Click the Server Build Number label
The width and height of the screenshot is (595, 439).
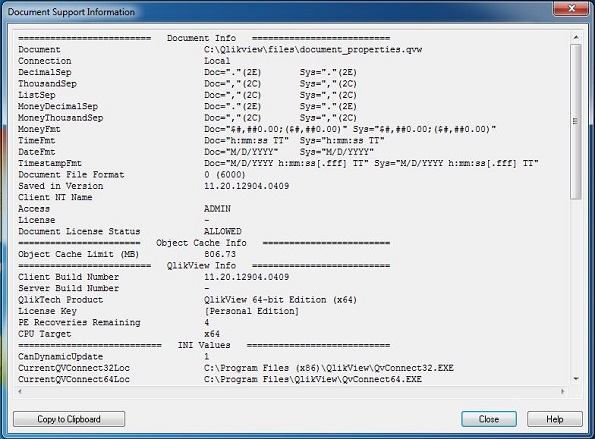click(x=69, y=289)
